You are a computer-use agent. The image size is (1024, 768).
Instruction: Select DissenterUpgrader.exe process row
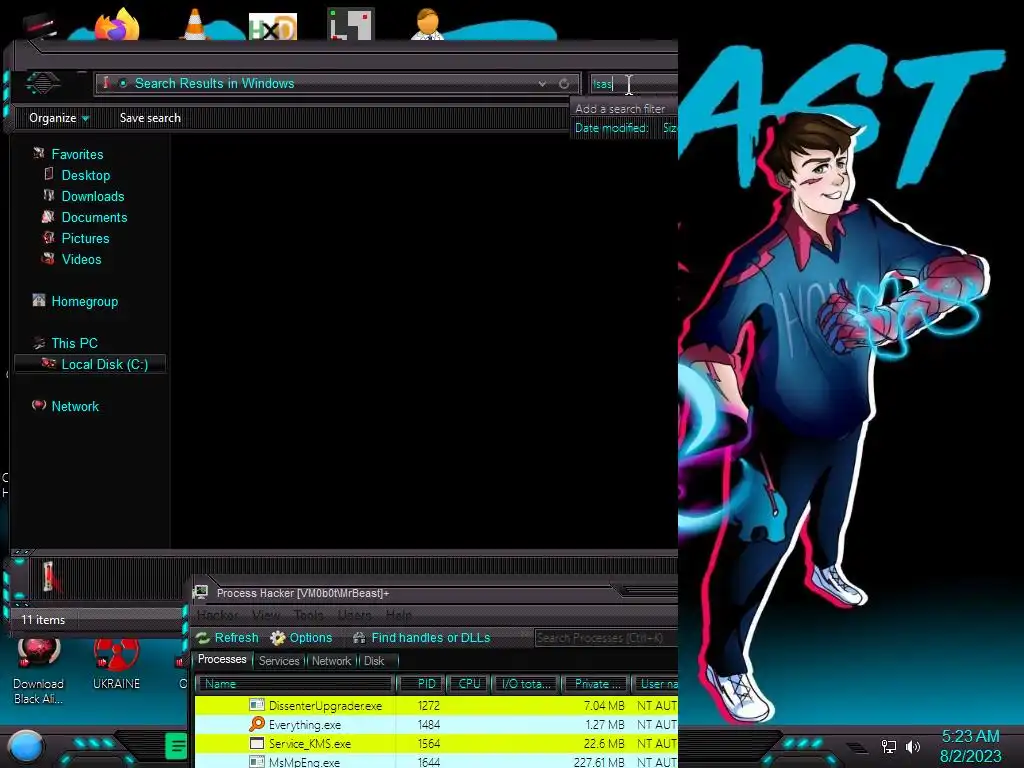(436, 705)
